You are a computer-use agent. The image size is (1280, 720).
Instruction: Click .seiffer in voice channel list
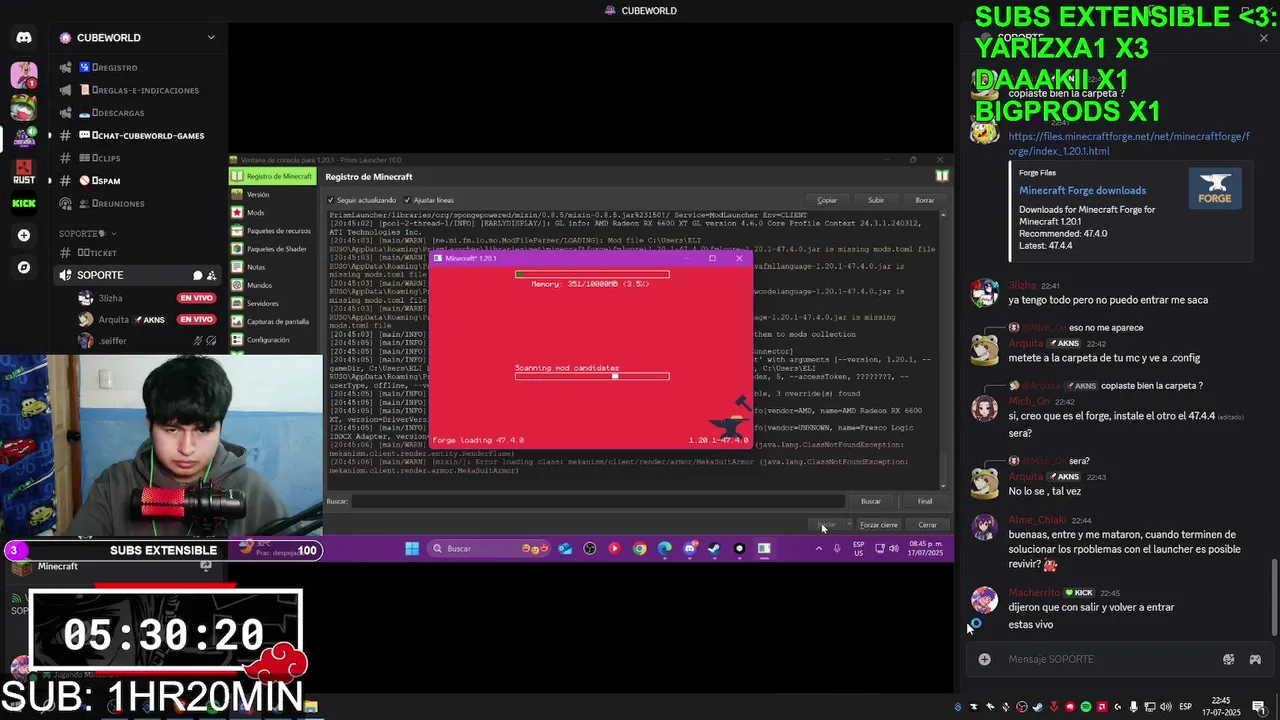pyautogui.click(x=113, y=341)
